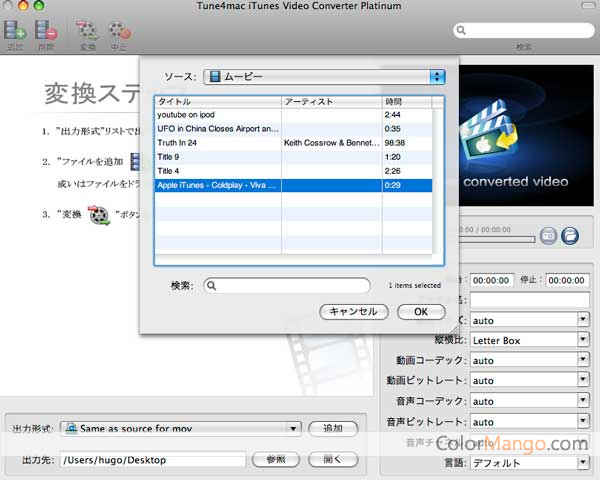
Task: Click the Stop conversion toolbar icon
Action: point(119,31)
